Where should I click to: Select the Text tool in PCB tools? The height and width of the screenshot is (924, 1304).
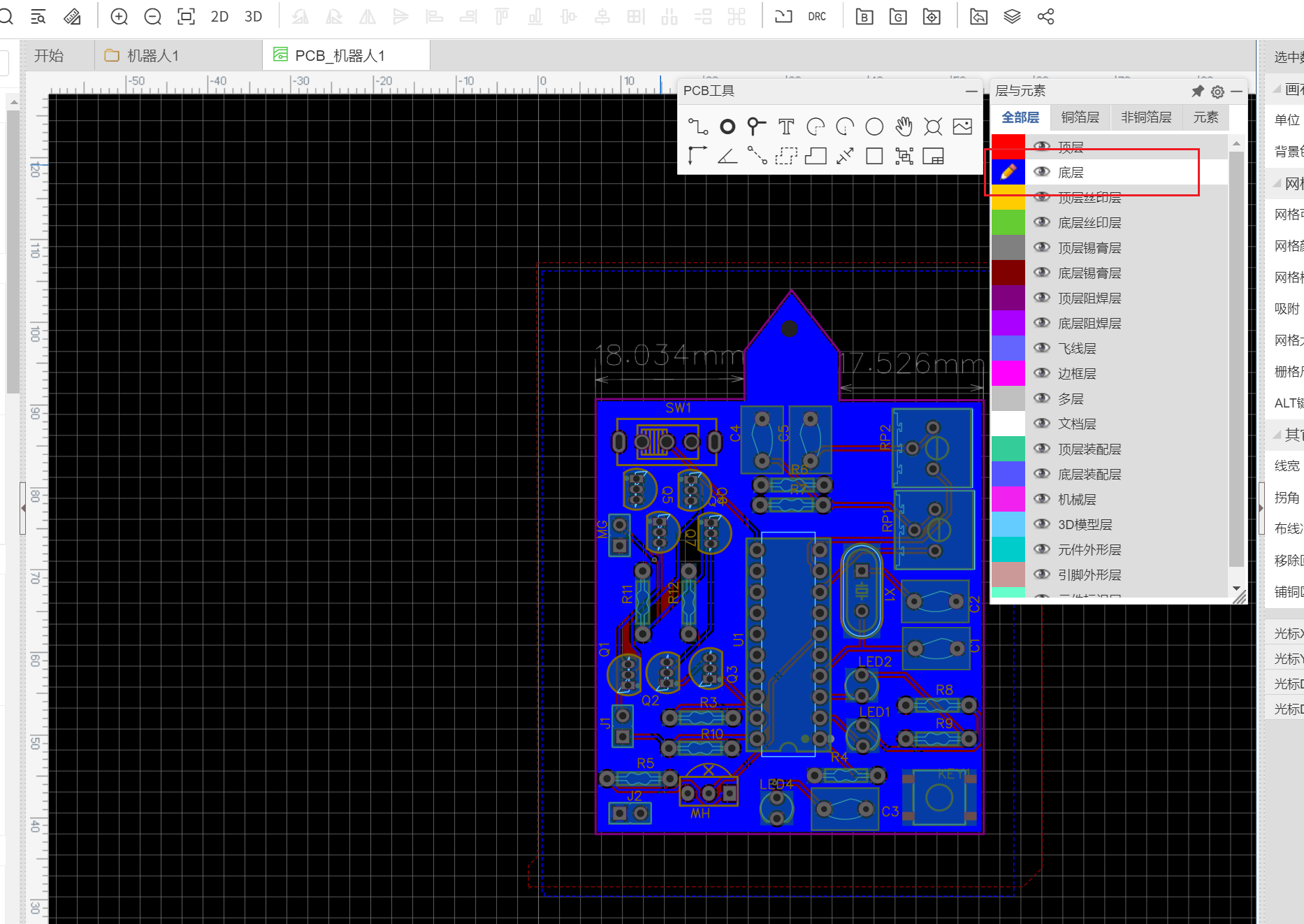(x=786, y=127)
